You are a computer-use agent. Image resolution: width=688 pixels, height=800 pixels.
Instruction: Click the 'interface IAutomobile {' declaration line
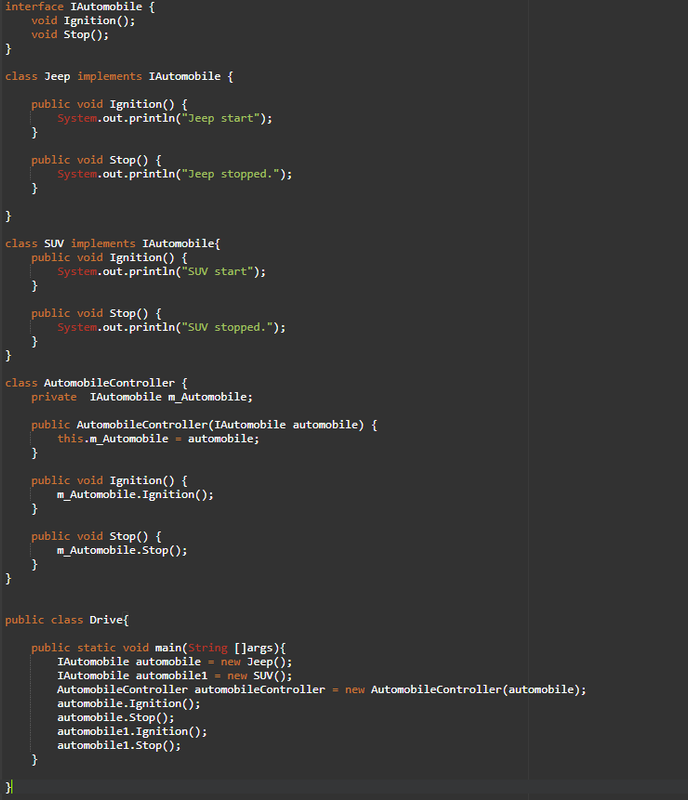point(80,7)
